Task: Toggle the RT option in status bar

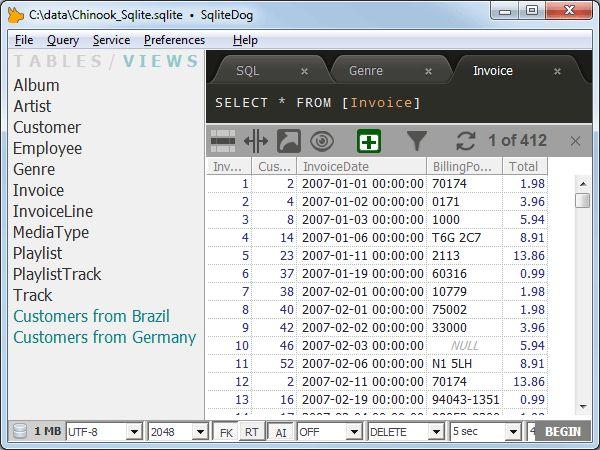Action: click(x=251, y=432)
